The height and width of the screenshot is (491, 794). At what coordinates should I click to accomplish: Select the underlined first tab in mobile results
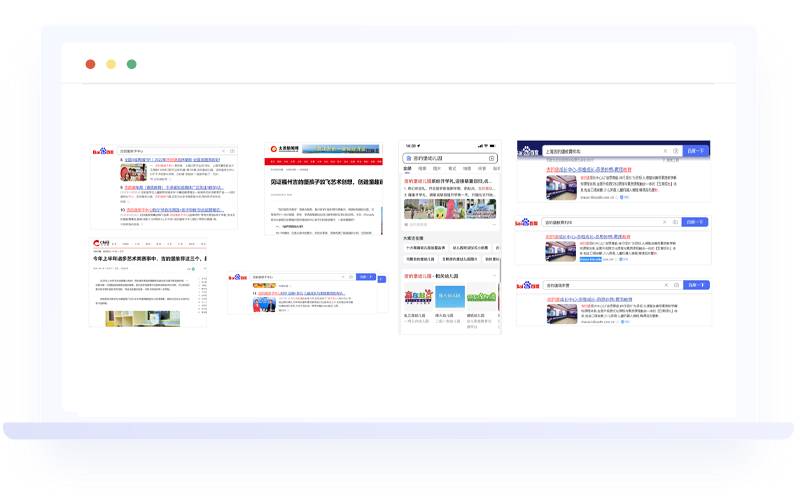(x=407, y=169)
